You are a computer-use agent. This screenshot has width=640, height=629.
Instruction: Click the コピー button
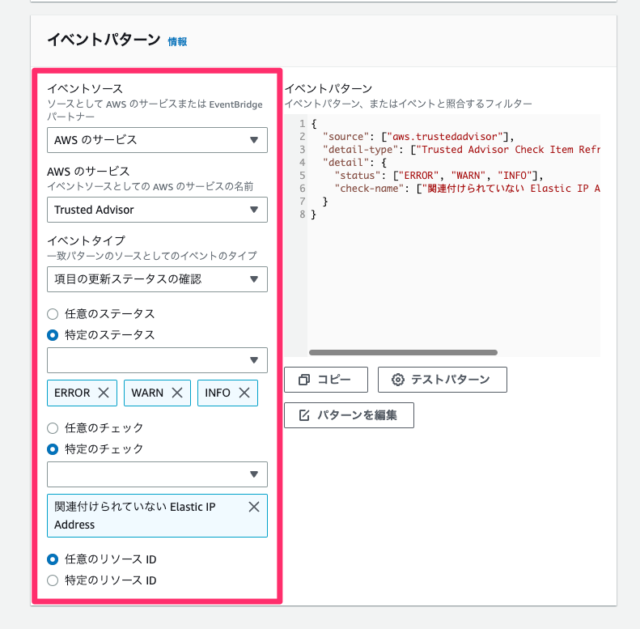pyautogui.click(x=326, y=380)
